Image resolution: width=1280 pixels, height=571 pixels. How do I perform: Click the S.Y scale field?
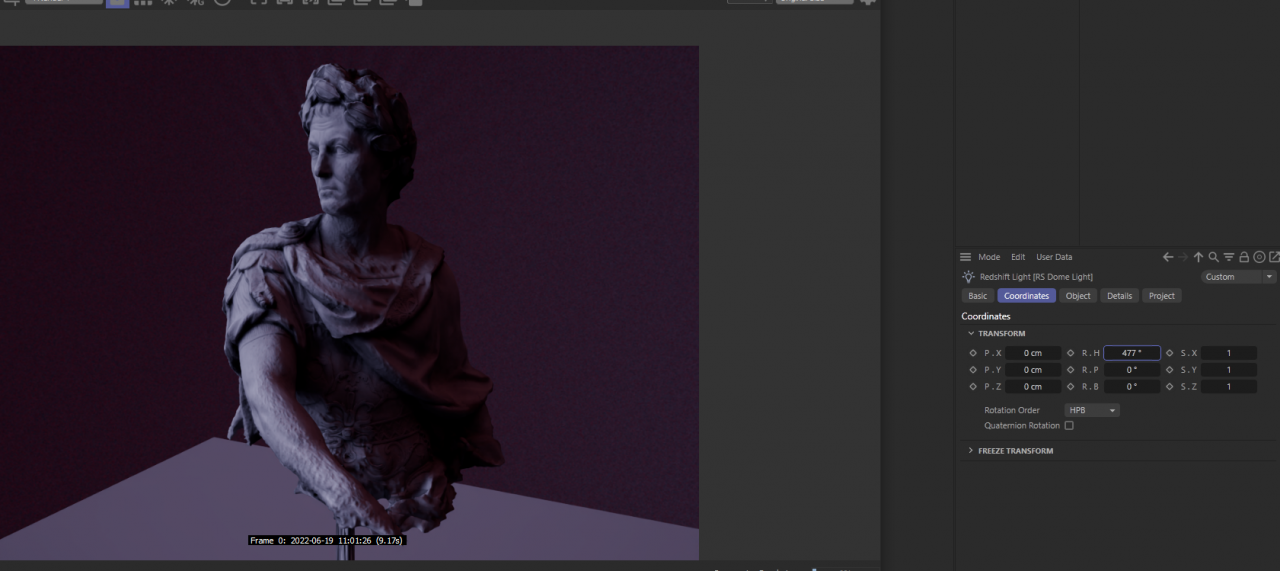[x=1229, y=370]
